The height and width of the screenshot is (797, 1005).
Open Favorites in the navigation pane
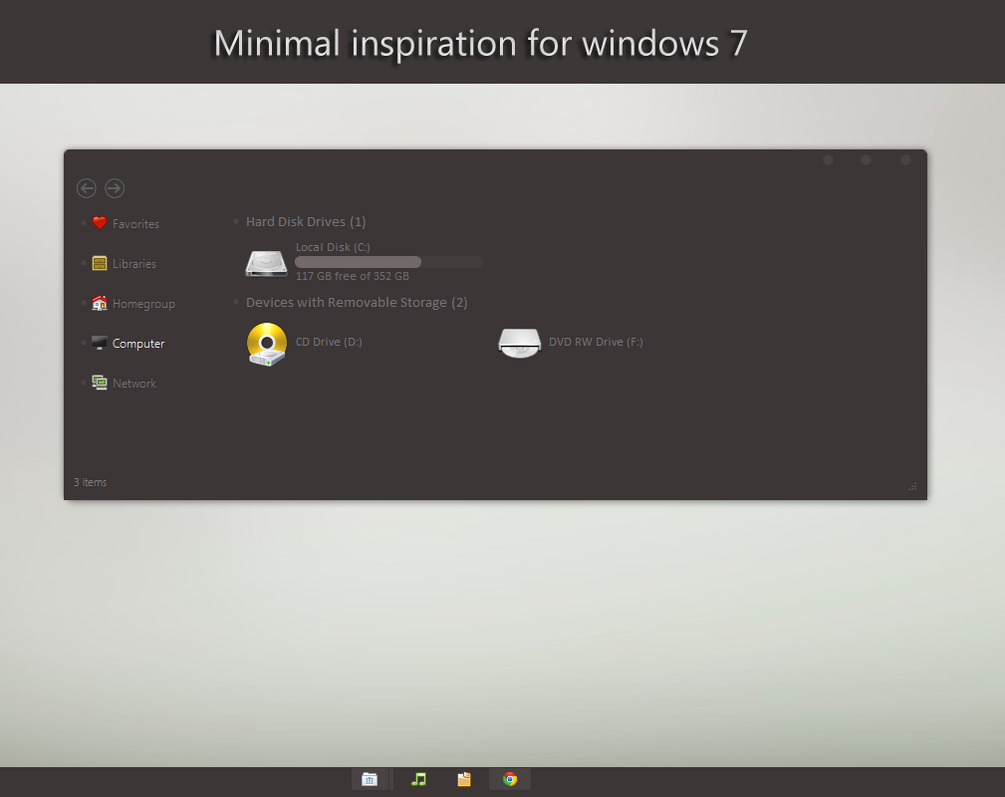[x=136, y=224]
